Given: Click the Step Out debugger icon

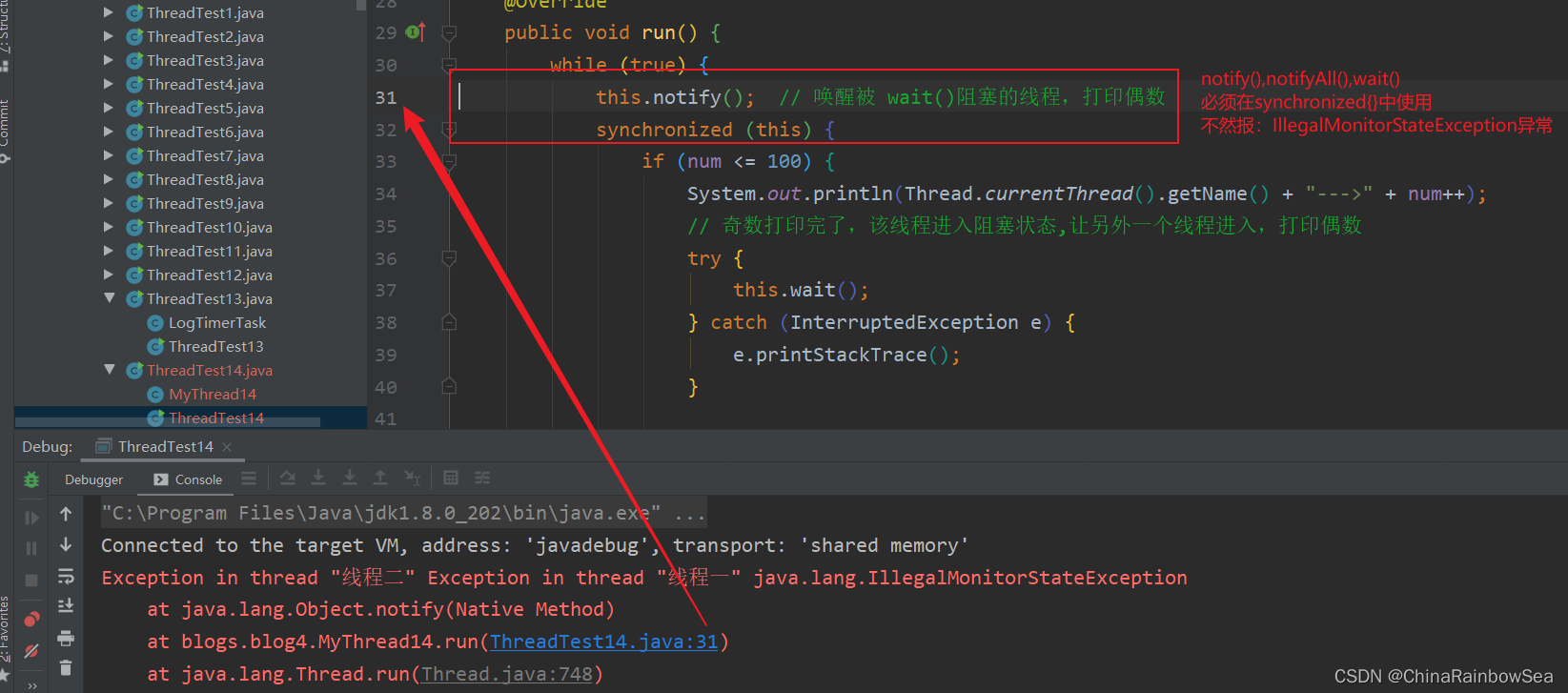Looking at the screenshot, I should click(380, 478).
